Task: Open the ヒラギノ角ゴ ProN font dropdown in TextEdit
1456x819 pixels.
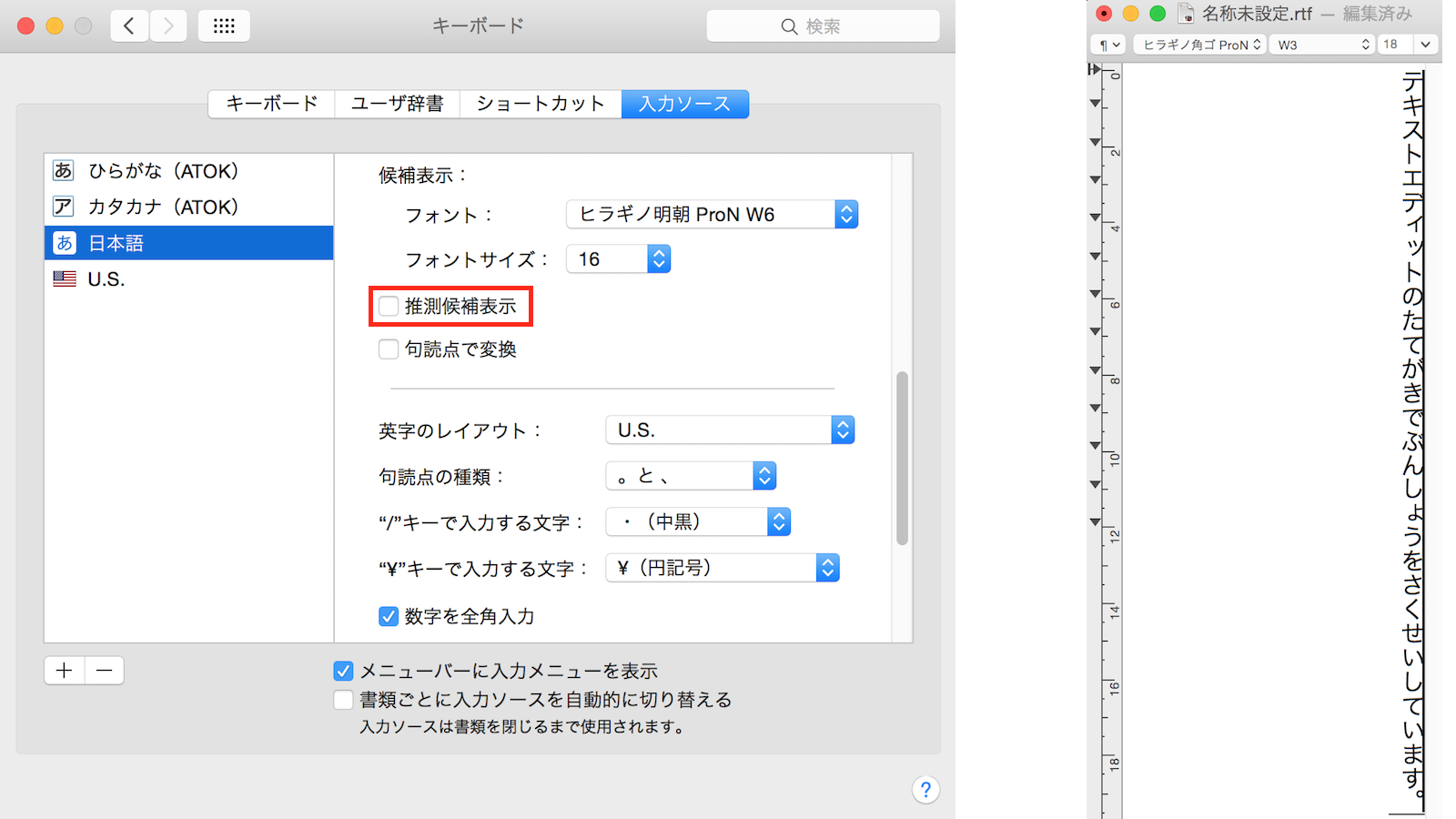Action: (1199, 45)
